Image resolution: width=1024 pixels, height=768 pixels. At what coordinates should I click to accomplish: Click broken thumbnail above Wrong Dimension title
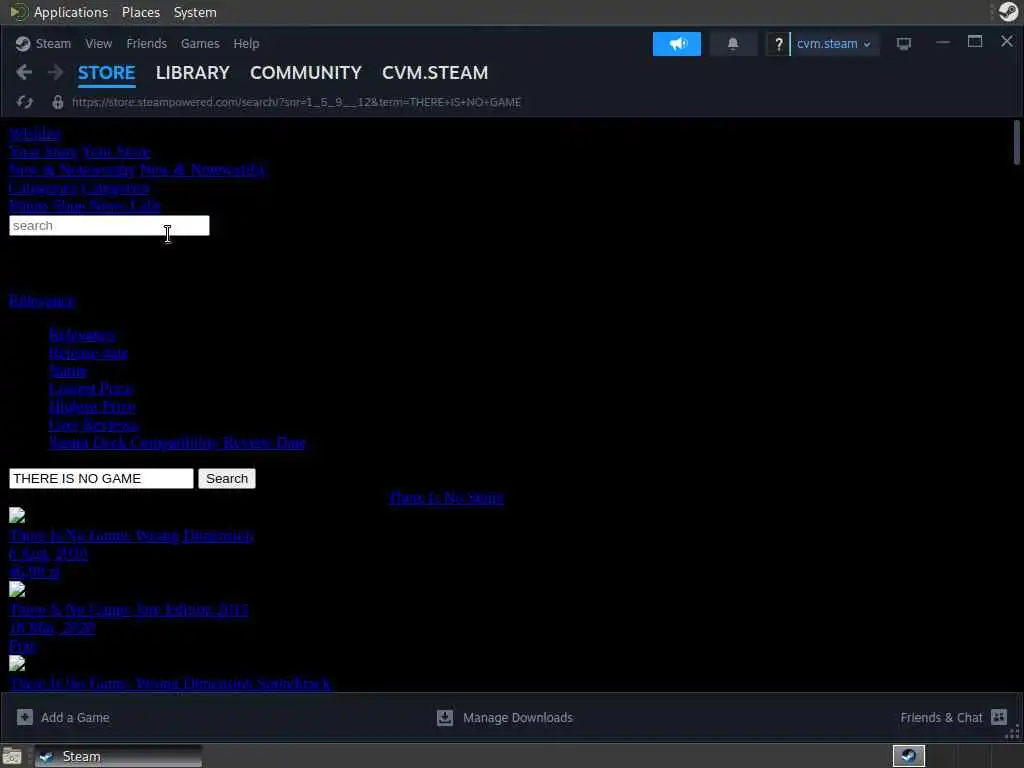coord(17,516)
